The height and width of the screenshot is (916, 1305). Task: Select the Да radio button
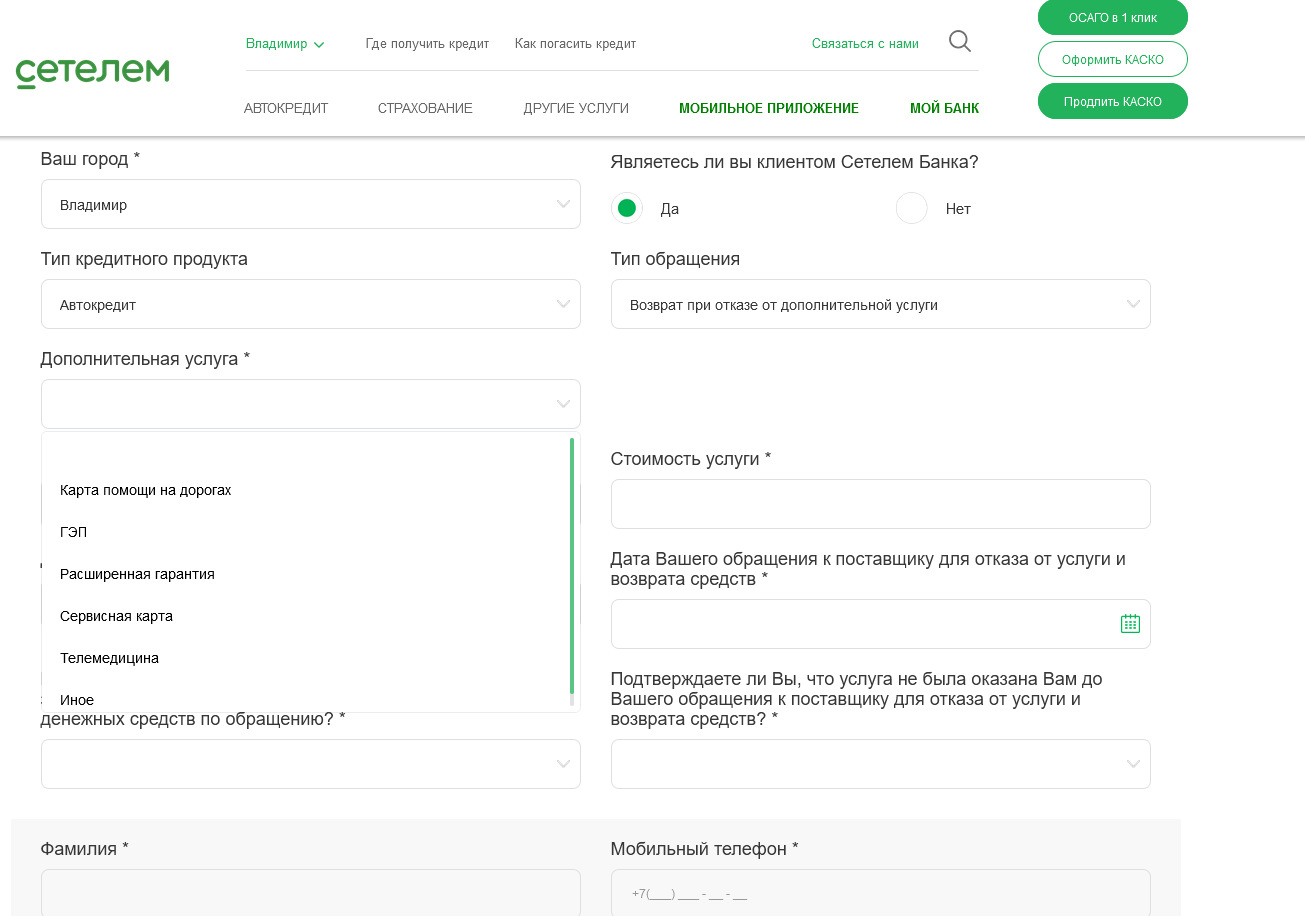pyautogui.click(x=627, y=208)
